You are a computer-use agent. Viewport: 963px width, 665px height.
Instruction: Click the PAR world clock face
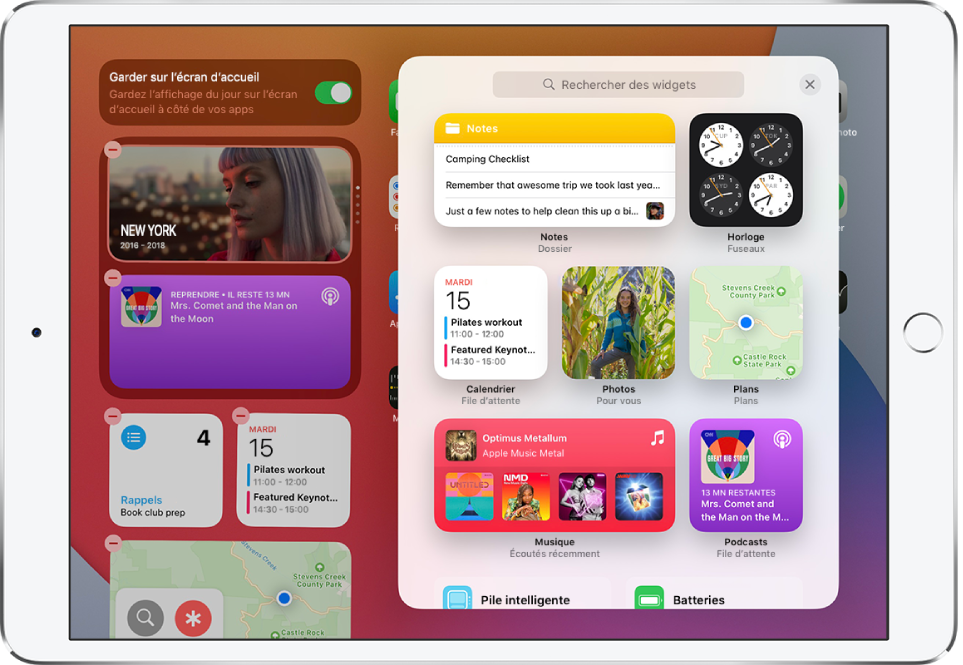(x=771, y=195)
